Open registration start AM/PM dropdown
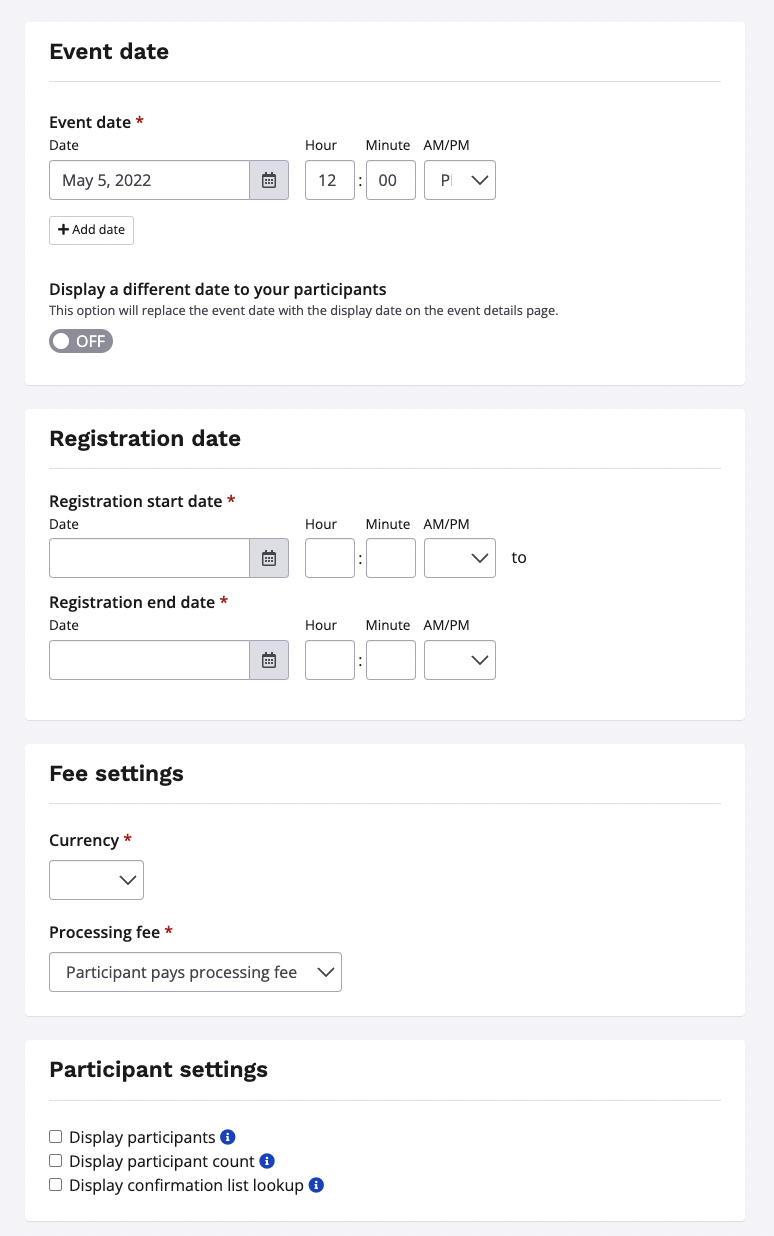This screenshot has height=1236, width=774. [x=460, y=559]
